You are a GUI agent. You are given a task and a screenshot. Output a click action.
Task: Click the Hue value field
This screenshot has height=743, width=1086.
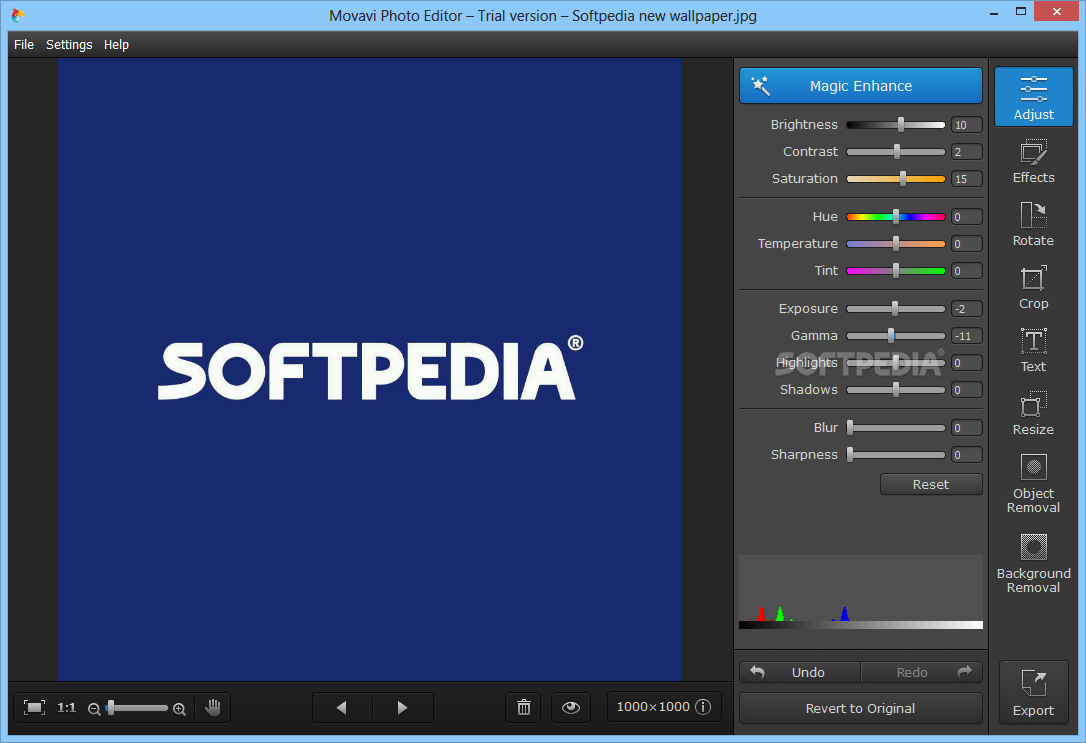point(967,217)
